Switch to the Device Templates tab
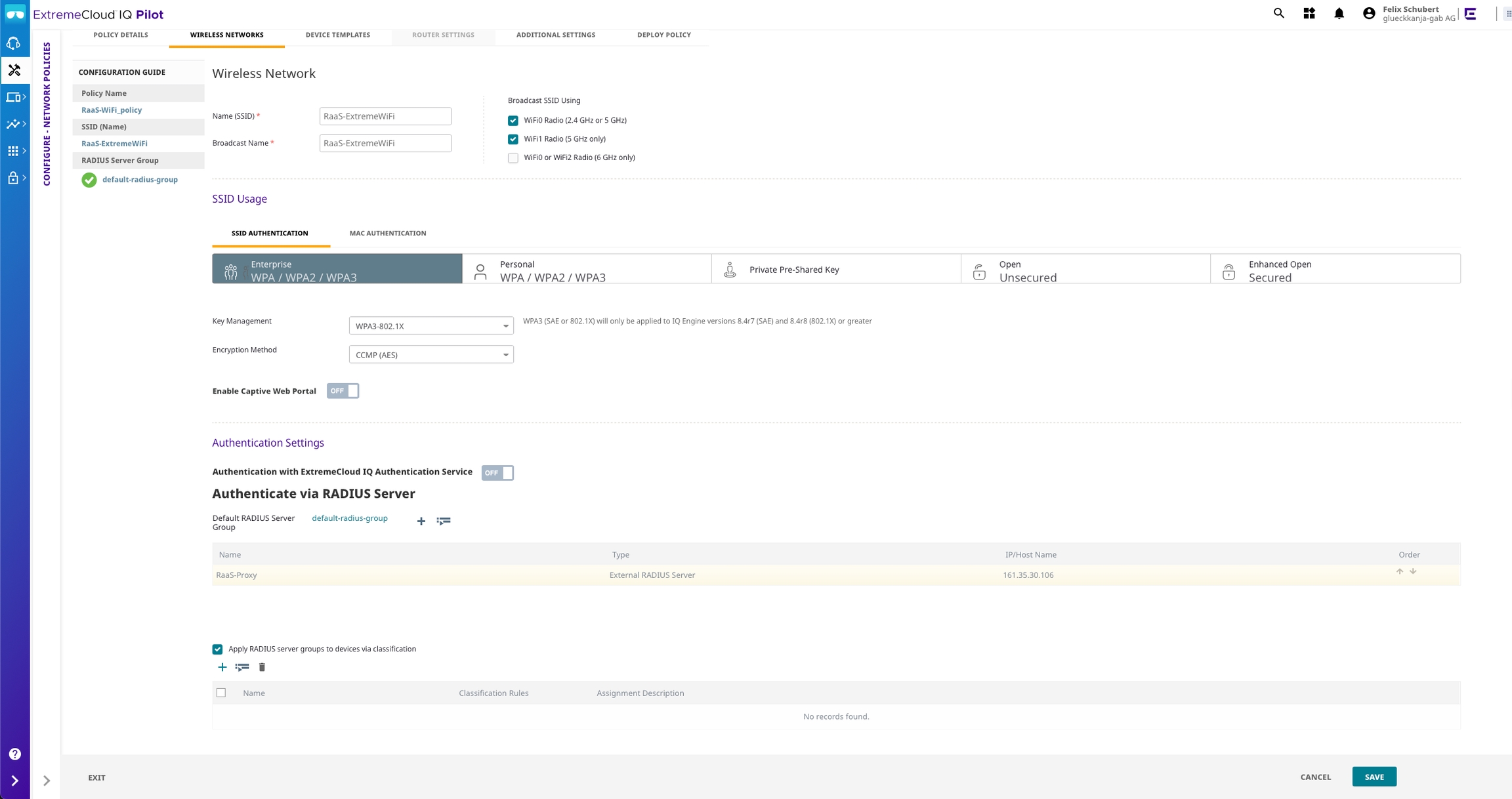 click(x=337, y=35)
